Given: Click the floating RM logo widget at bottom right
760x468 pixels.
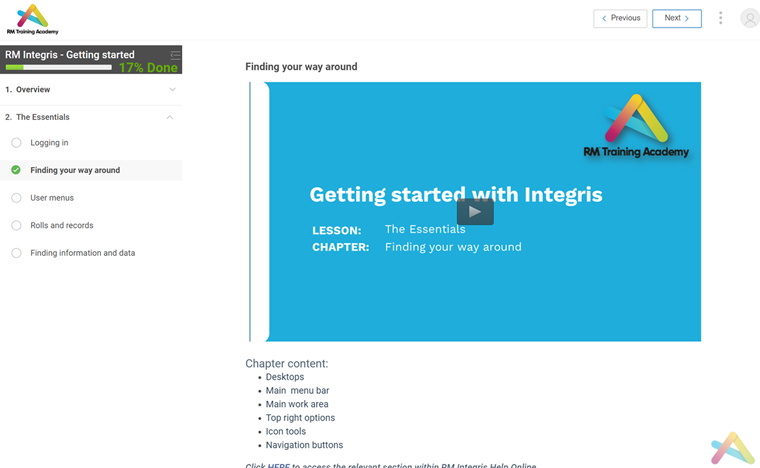Looking at the screenshot, I should point(732,448).
